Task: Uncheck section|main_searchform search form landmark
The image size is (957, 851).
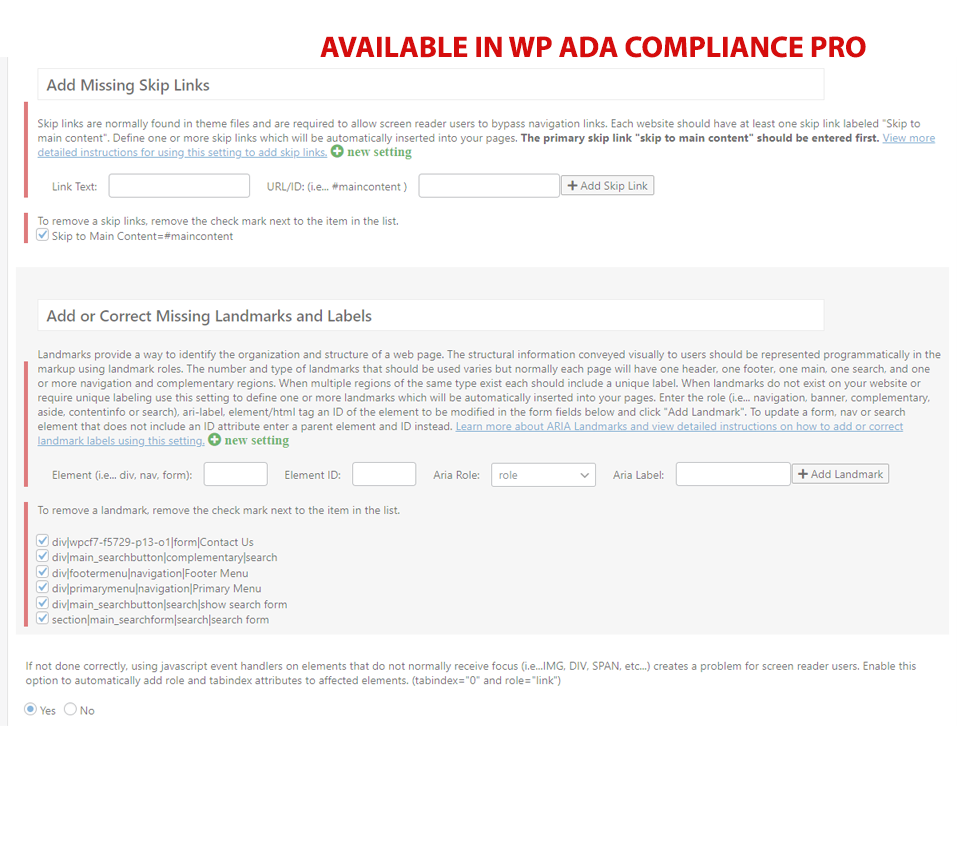Action: coord(42,618)
